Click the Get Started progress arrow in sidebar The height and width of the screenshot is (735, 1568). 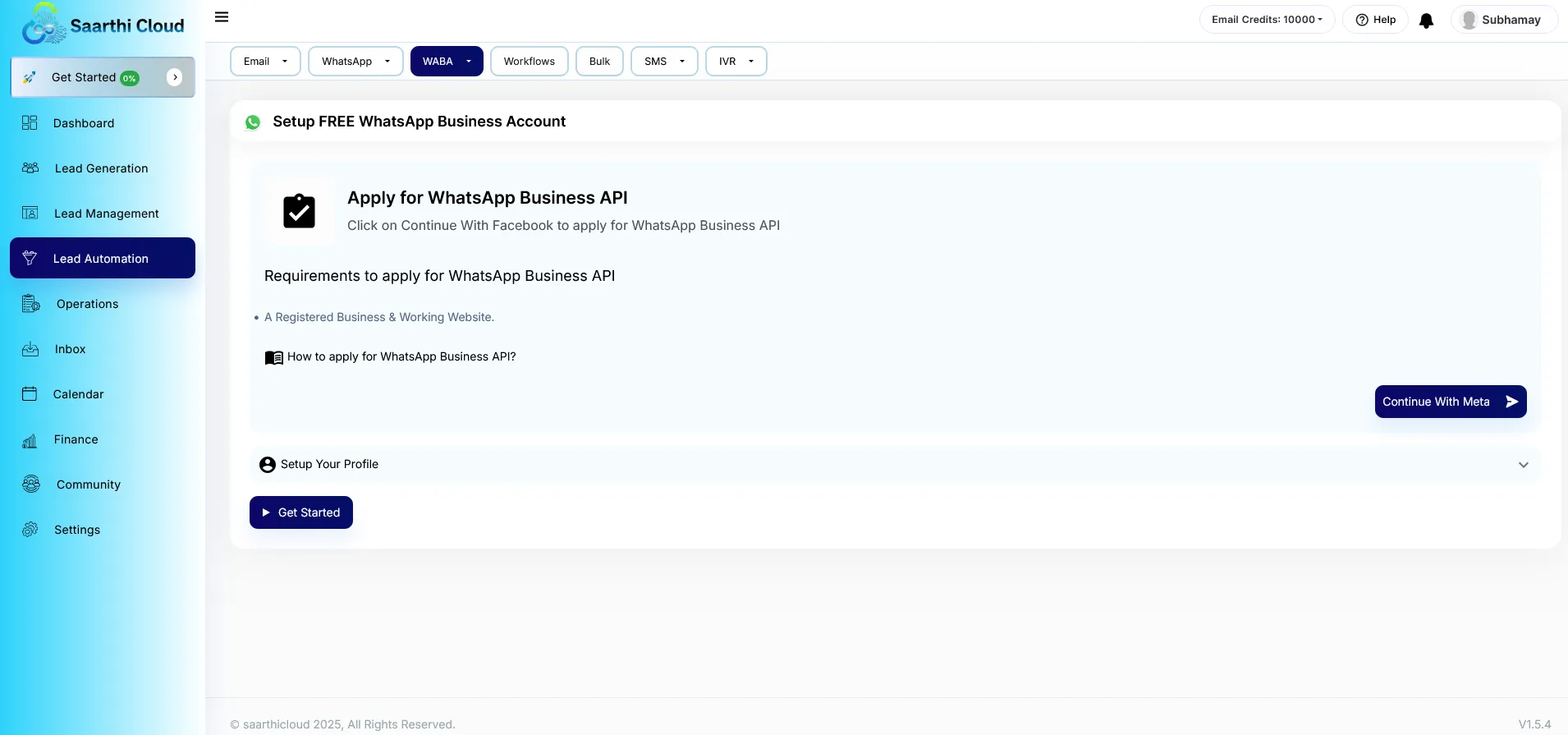click(174, 77)
